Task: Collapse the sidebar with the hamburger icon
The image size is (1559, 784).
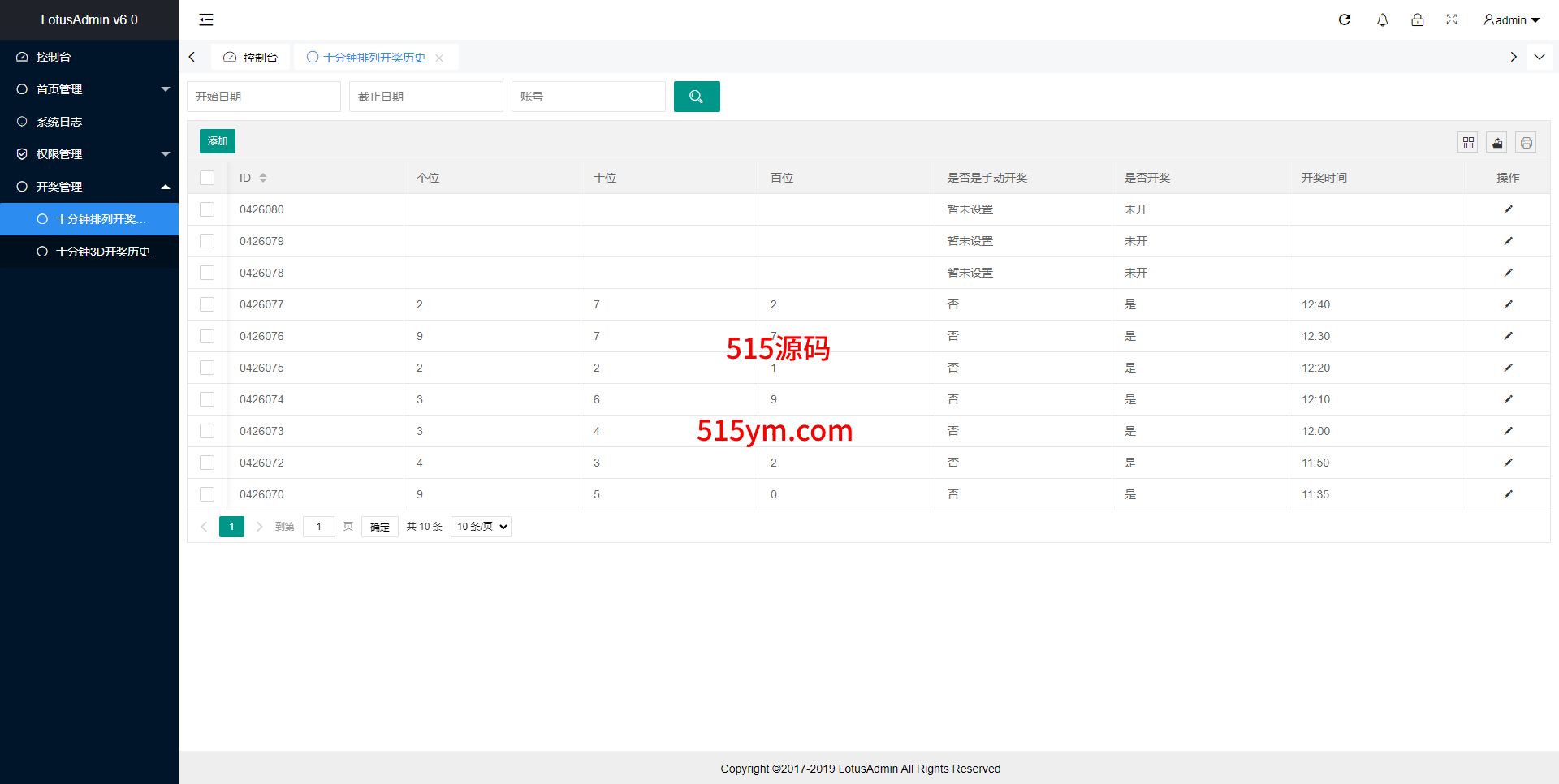Action: [x=206, y=19]
